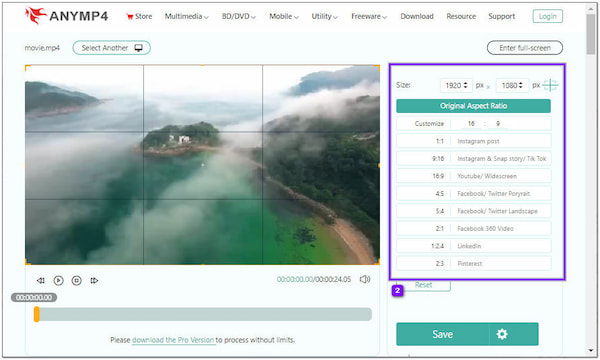Image resolution: width=600 pixels, height=360 pixels.
Task: Click the scrollbar down arrow
Action: pyautogui.click(x=591, y=351)
